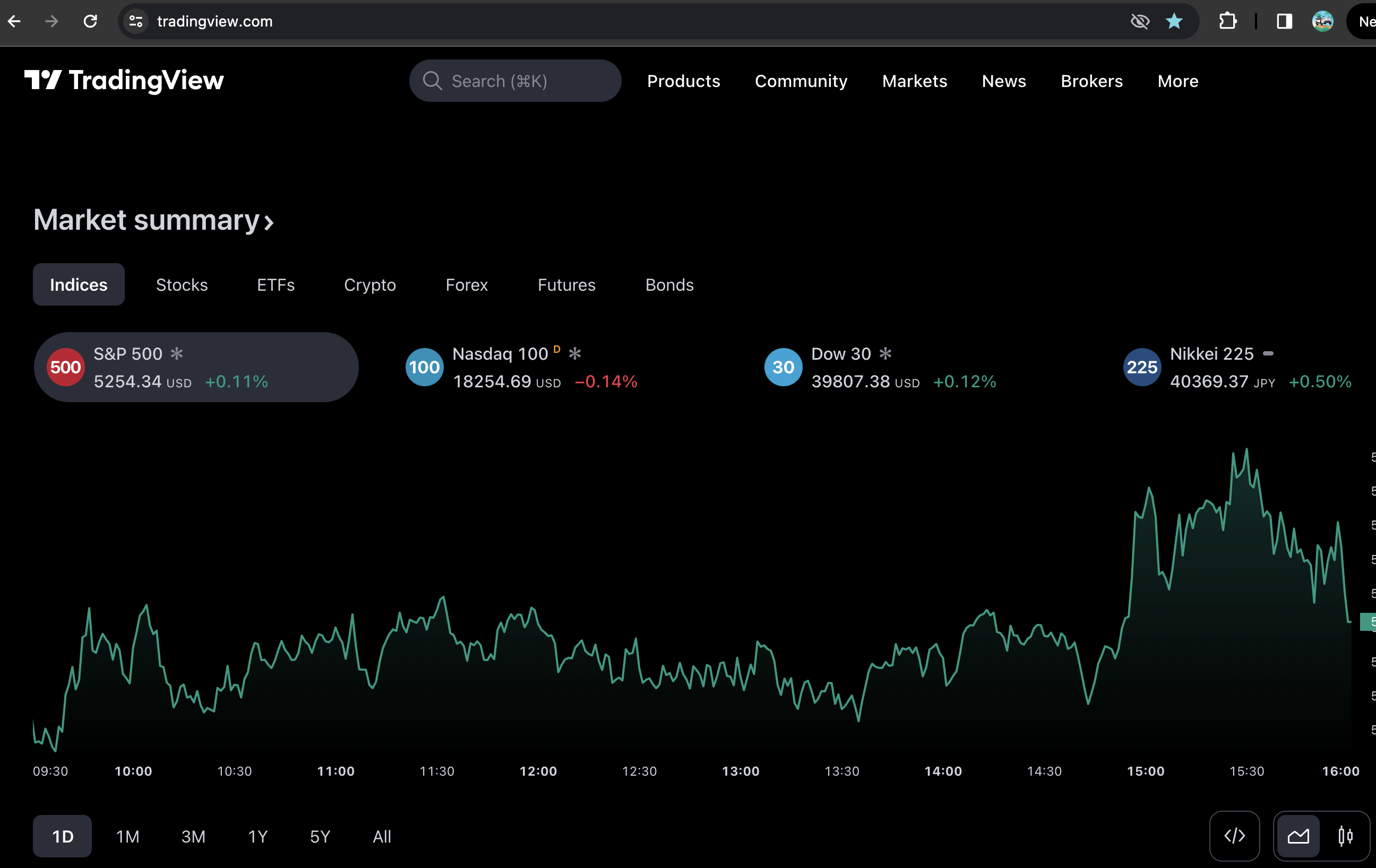
Task: Open the Products menu
Action: coord(683,81)
